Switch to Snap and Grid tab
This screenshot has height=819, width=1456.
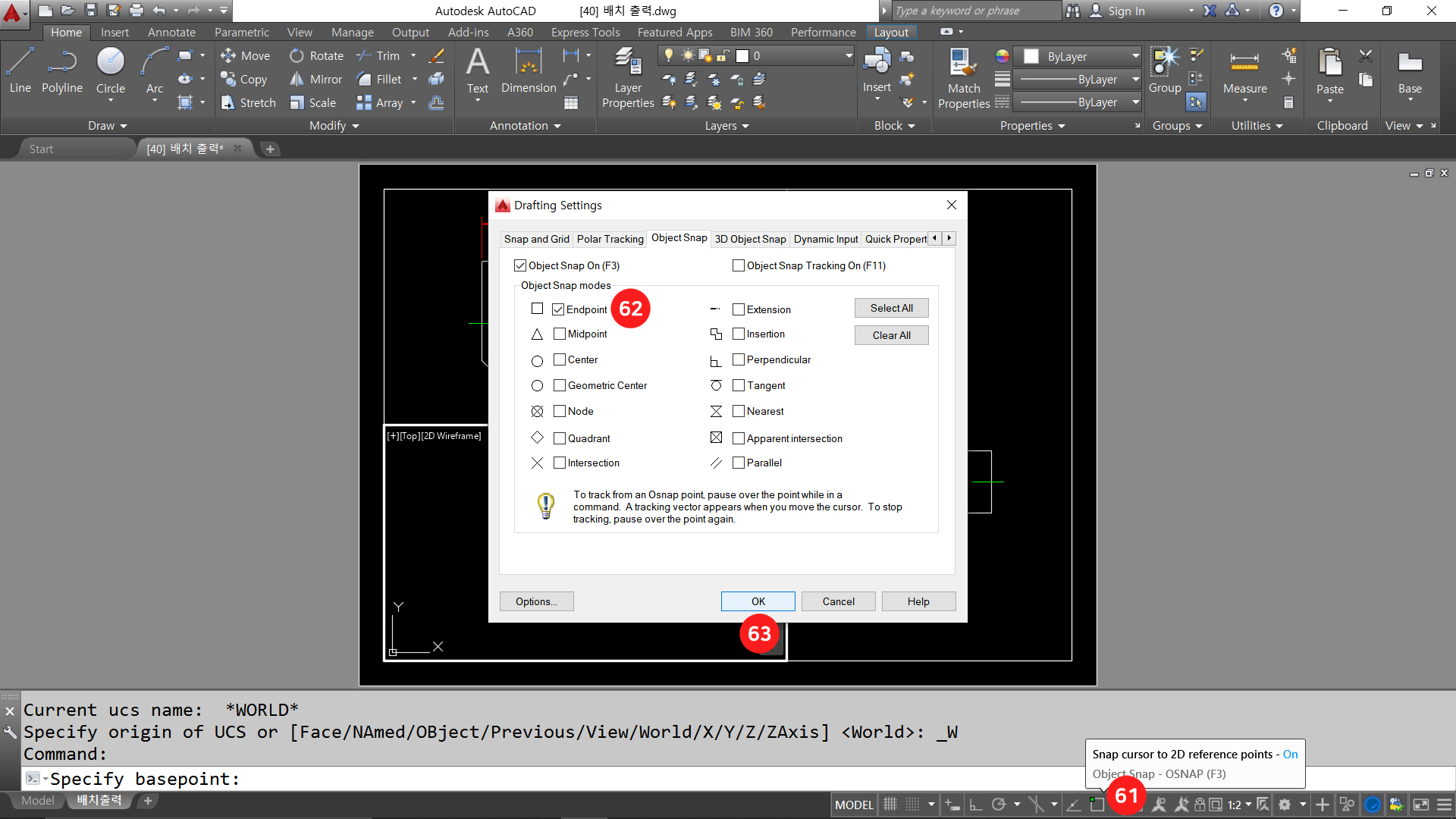click(x=536, y=239)
